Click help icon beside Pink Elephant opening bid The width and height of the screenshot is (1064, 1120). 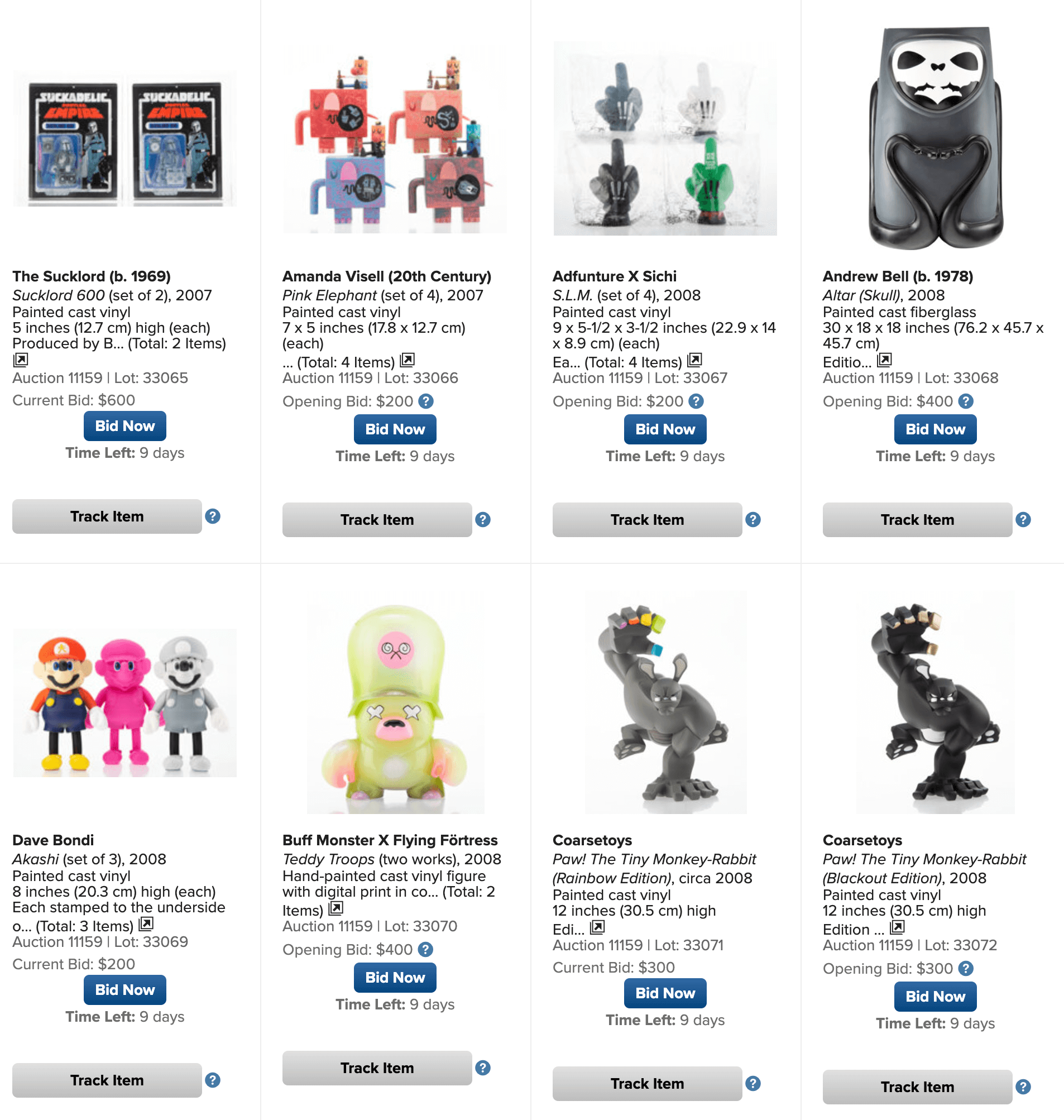(x=426, y=401)
